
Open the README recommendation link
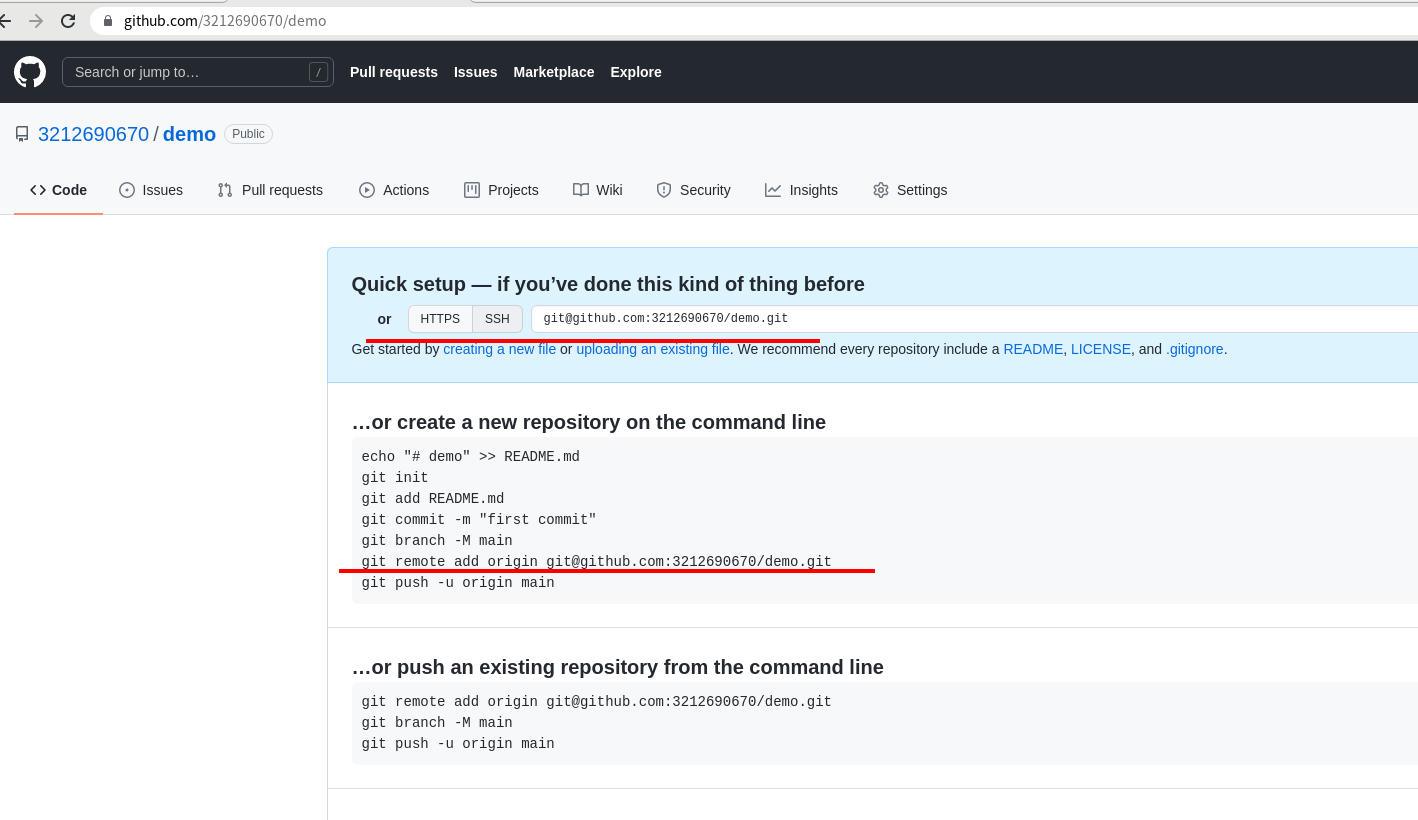[1033, 349]
